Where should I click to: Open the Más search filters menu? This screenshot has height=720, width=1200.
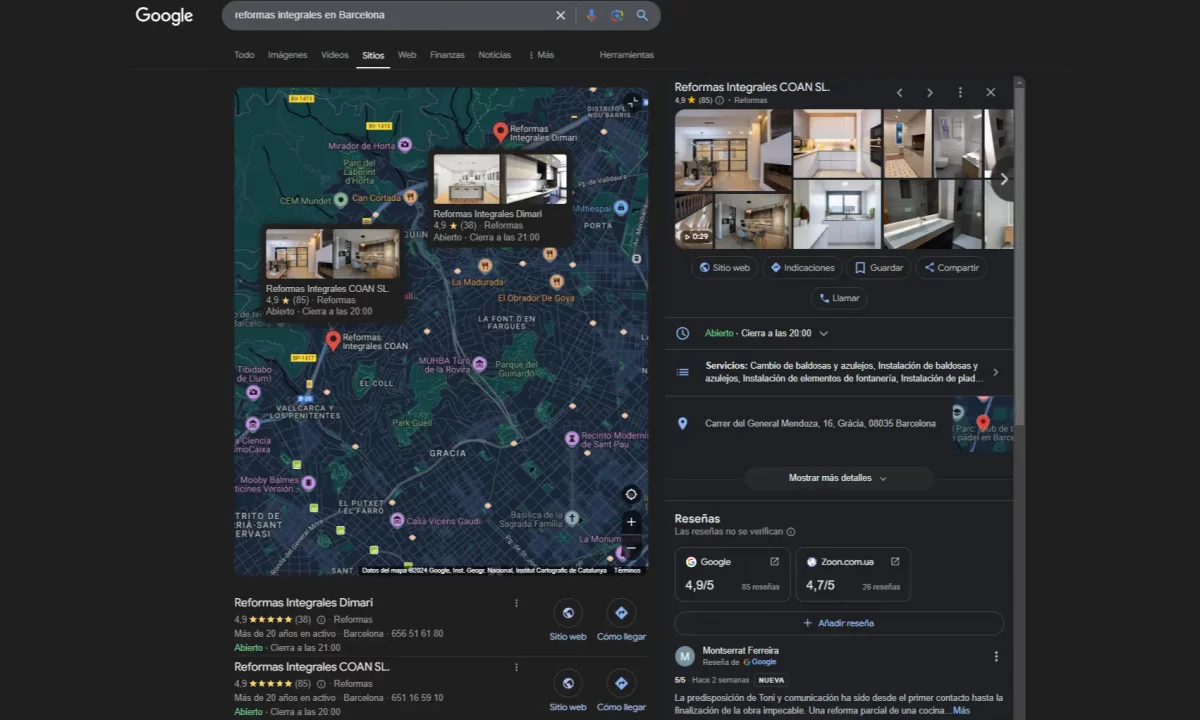(x=541, y=55)
